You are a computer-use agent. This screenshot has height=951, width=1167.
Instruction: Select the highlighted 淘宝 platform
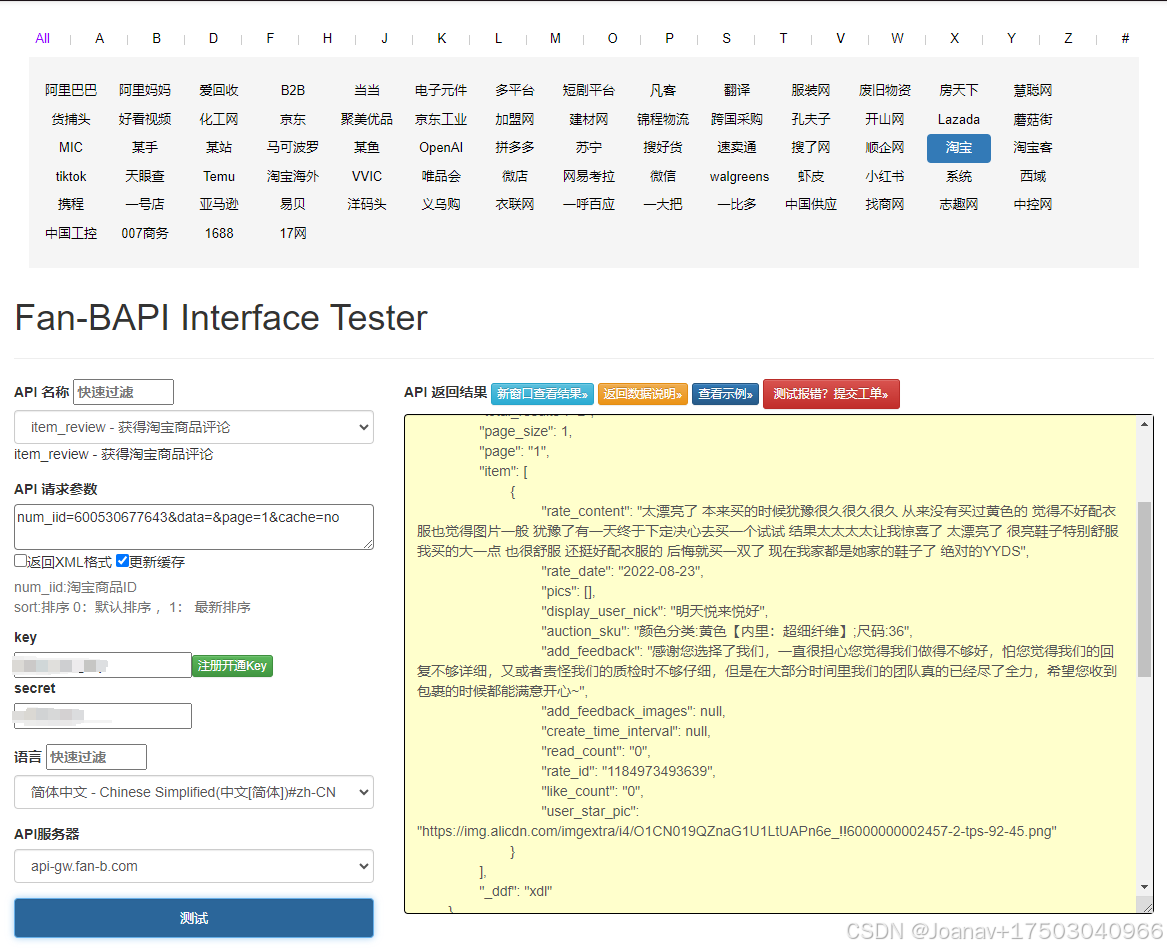(959, 148)
